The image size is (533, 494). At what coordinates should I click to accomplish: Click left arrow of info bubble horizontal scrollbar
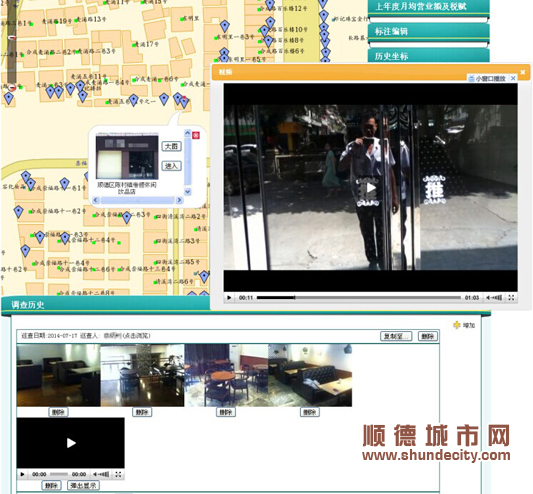pyautogui.click(x=96, y=200)
